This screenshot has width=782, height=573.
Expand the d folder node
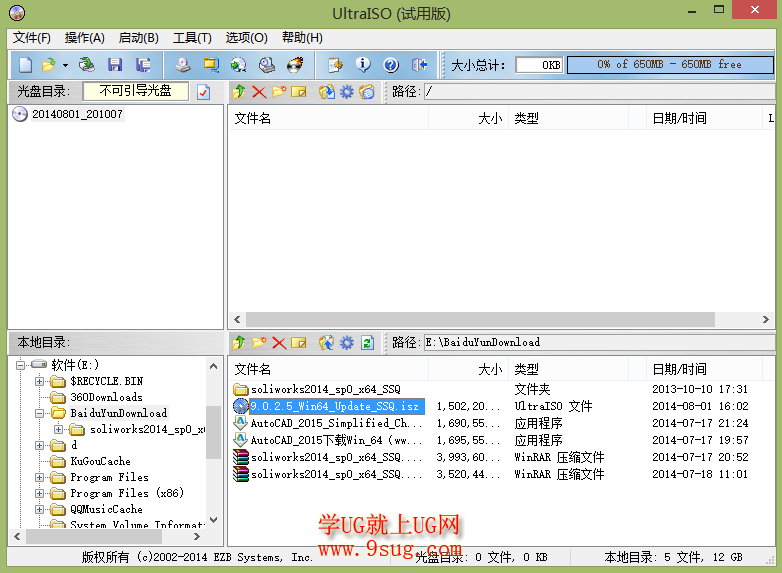pos(39,445)
